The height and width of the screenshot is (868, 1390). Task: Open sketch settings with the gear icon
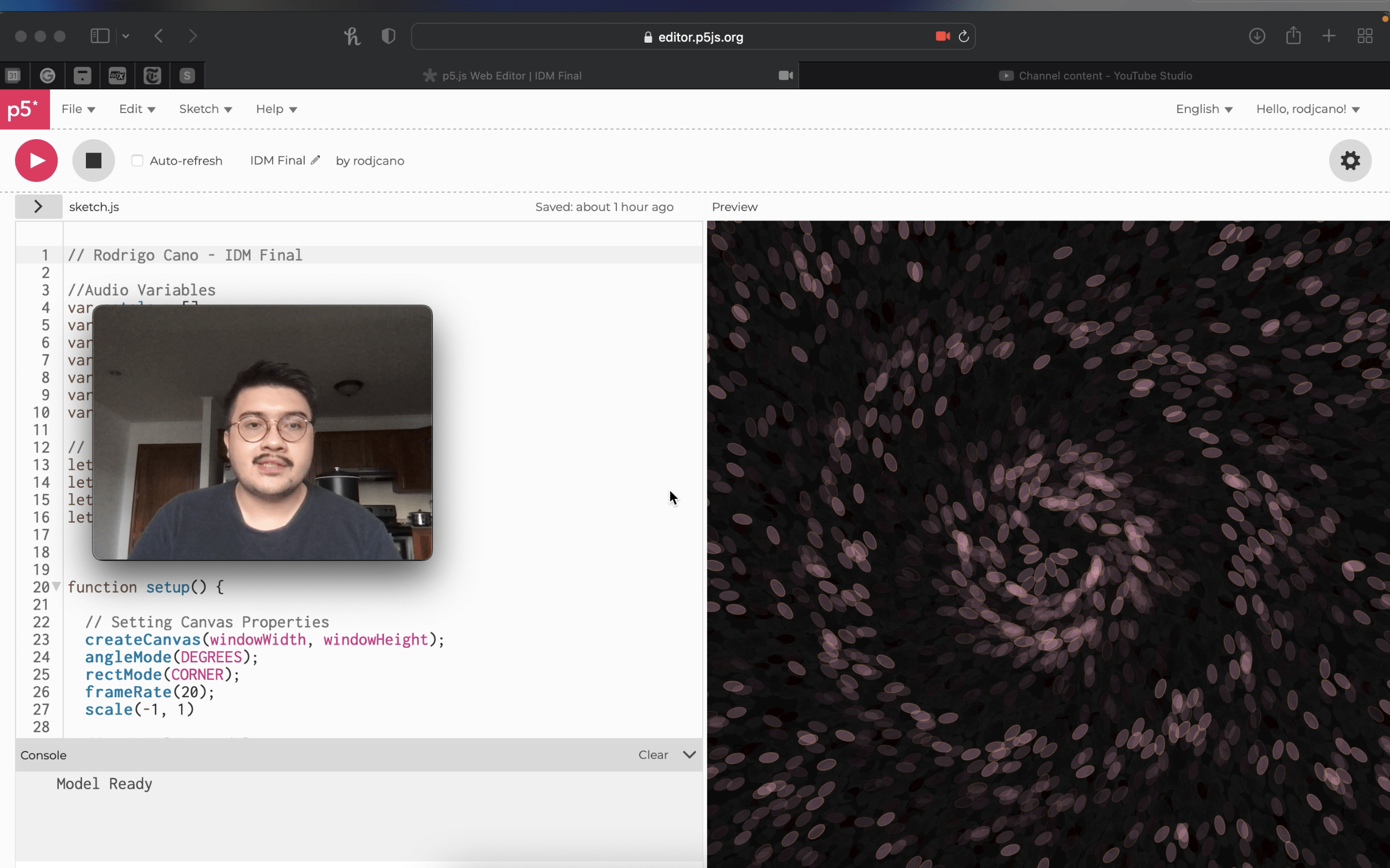[x=1350, y=160]
